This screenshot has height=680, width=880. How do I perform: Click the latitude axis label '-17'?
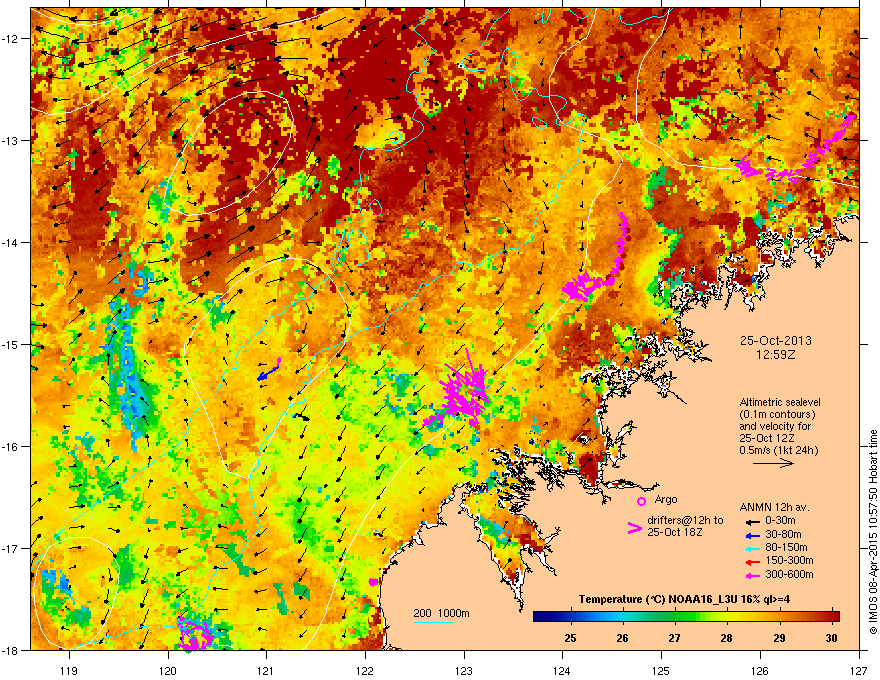(11, 548)
